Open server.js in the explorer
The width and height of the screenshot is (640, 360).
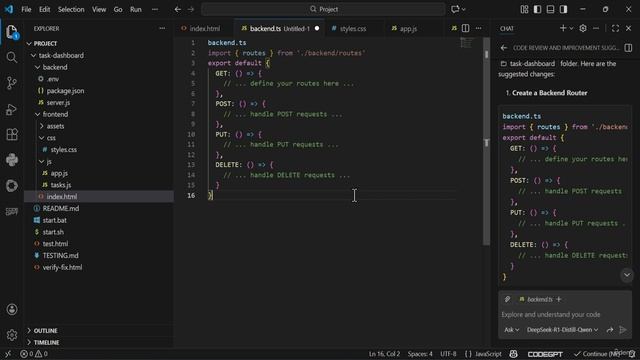point(58,102)
